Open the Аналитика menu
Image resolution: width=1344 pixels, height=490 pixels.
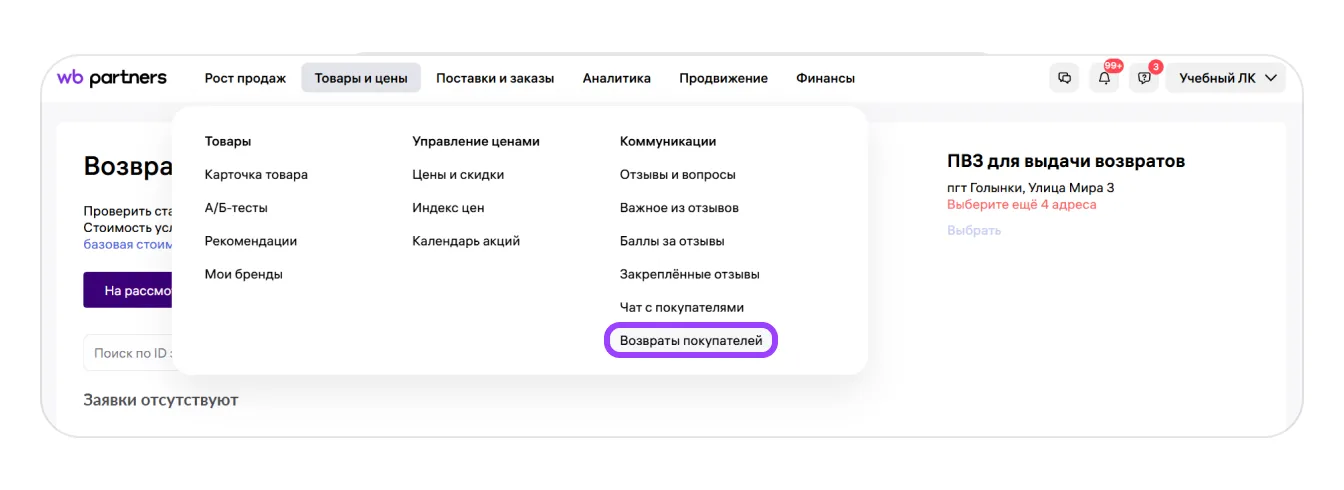pos(616,78)
